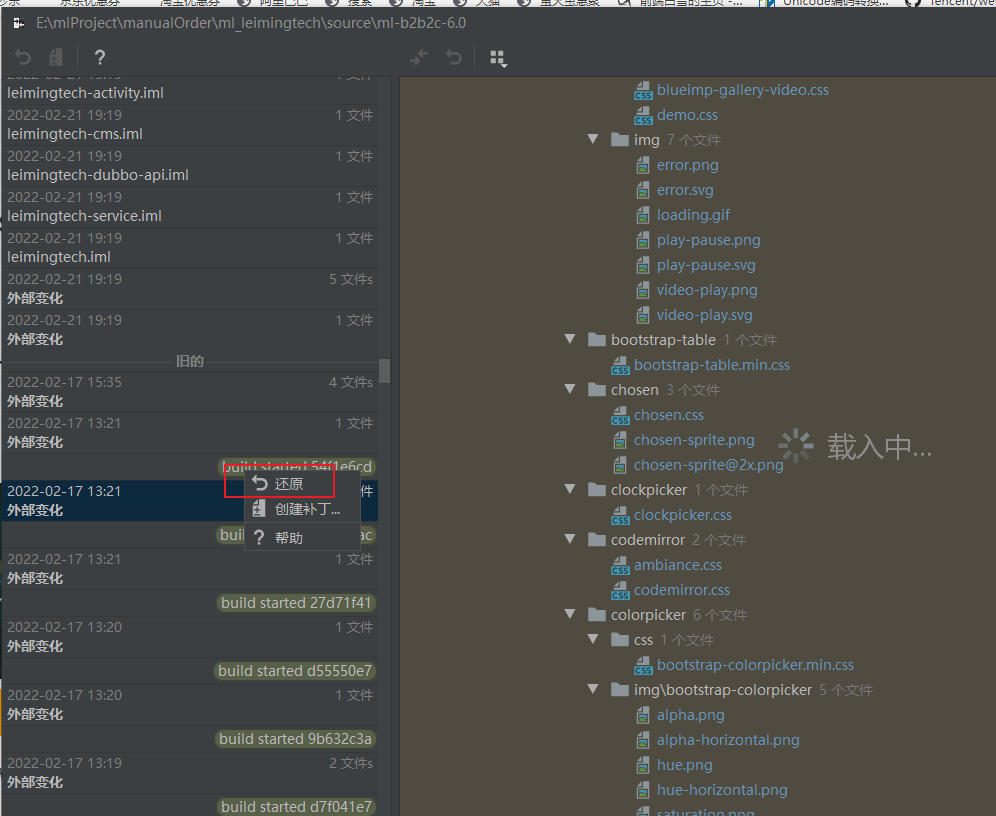The width and height of the screenshot is (996, 816).
Task: Click build started d7f041e7 label
Action: pyautogui.click(x=296, y=806)
